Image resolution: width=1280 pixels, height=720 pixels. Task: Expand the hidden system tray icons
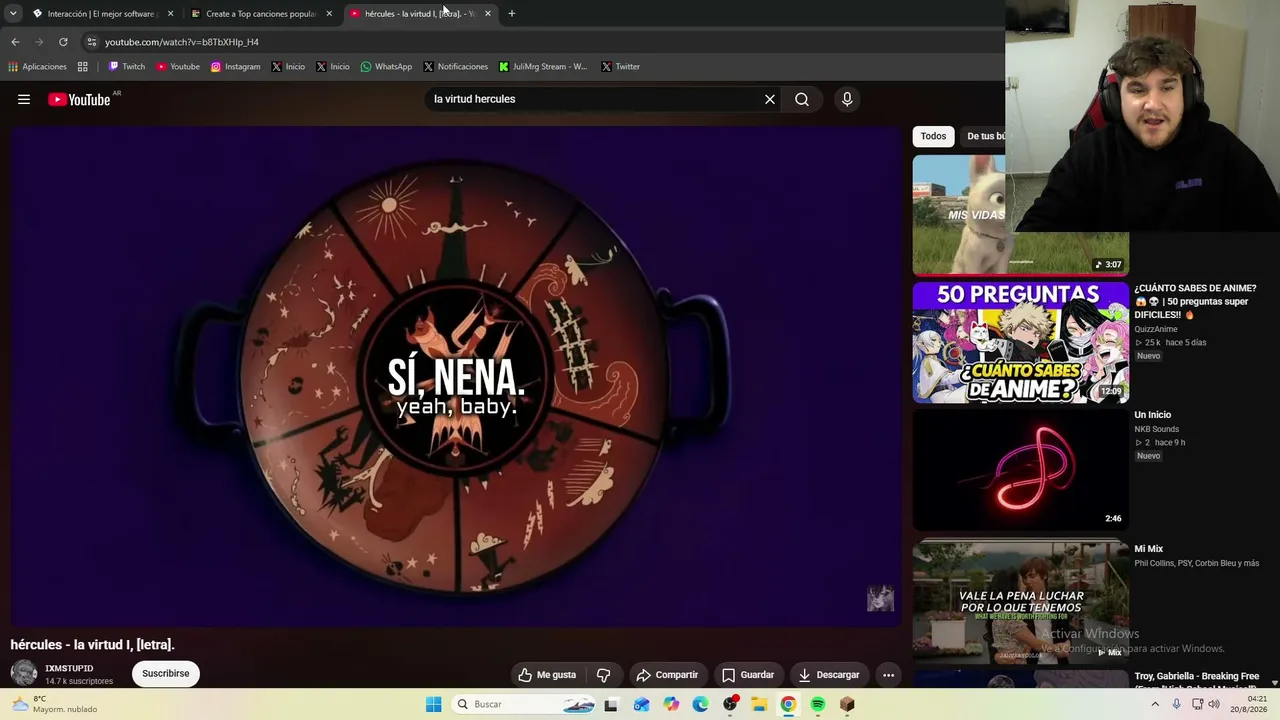tap(1155, 704)
